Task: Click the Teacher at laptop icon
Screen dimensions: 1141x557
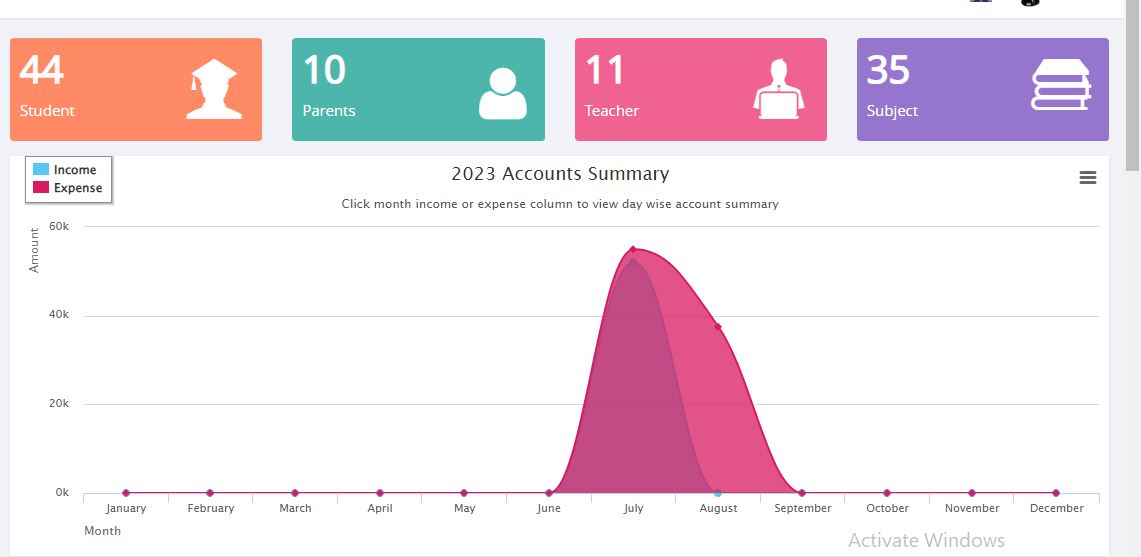Action: [777, 90]
